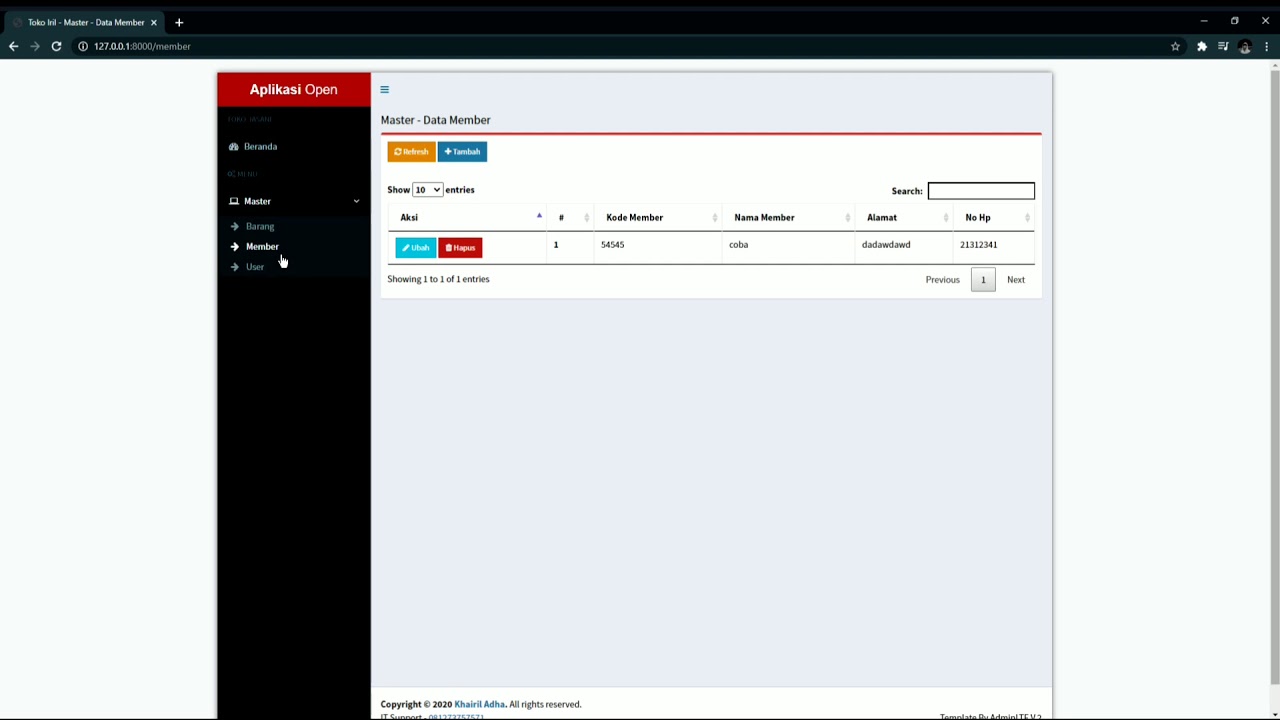Open Barang submenu item
The width and height of the screenshot is (1280, 720).
294,227
